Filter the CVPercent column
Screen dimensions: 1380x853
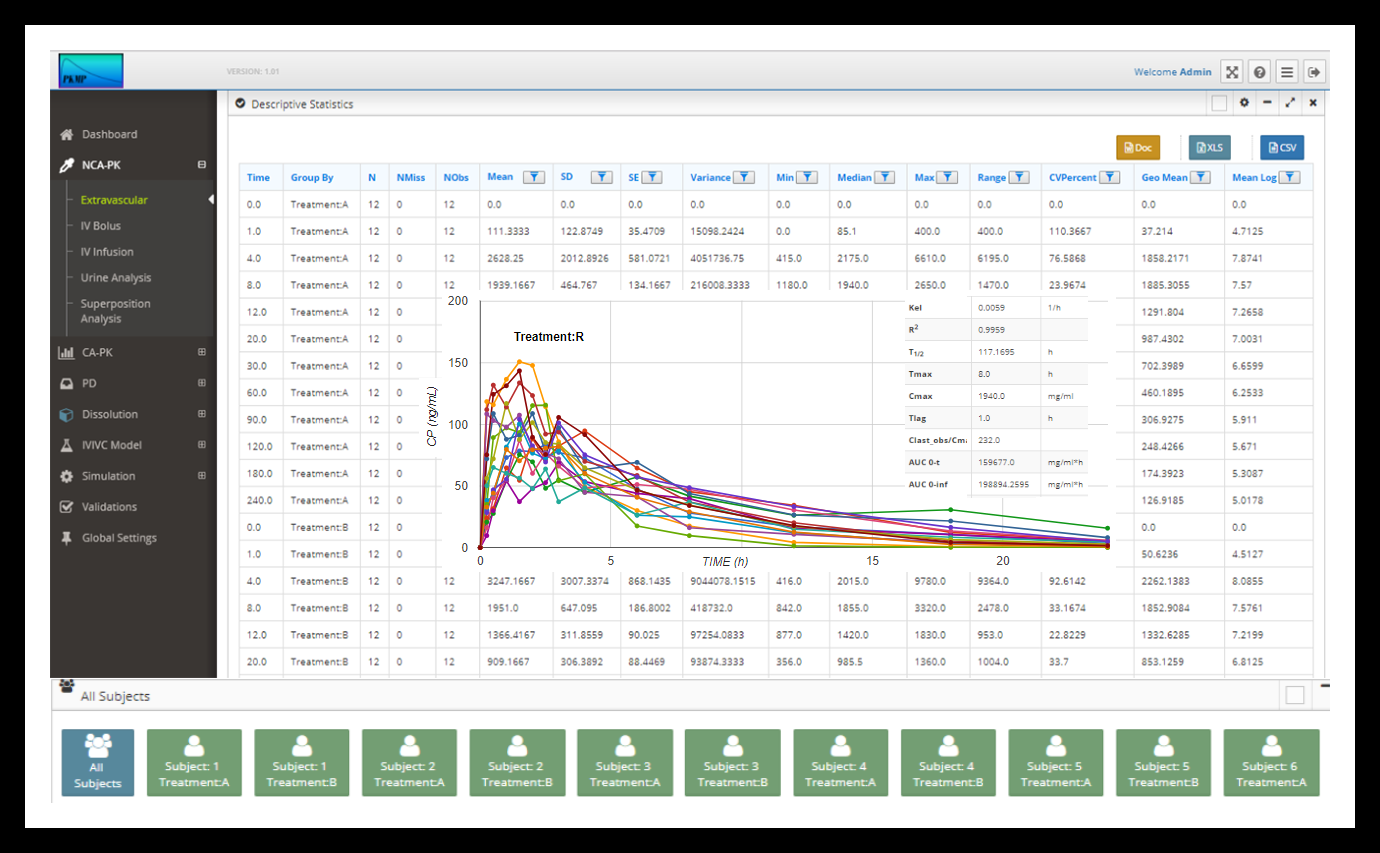pyautogui.click(x=1110, y=177)
